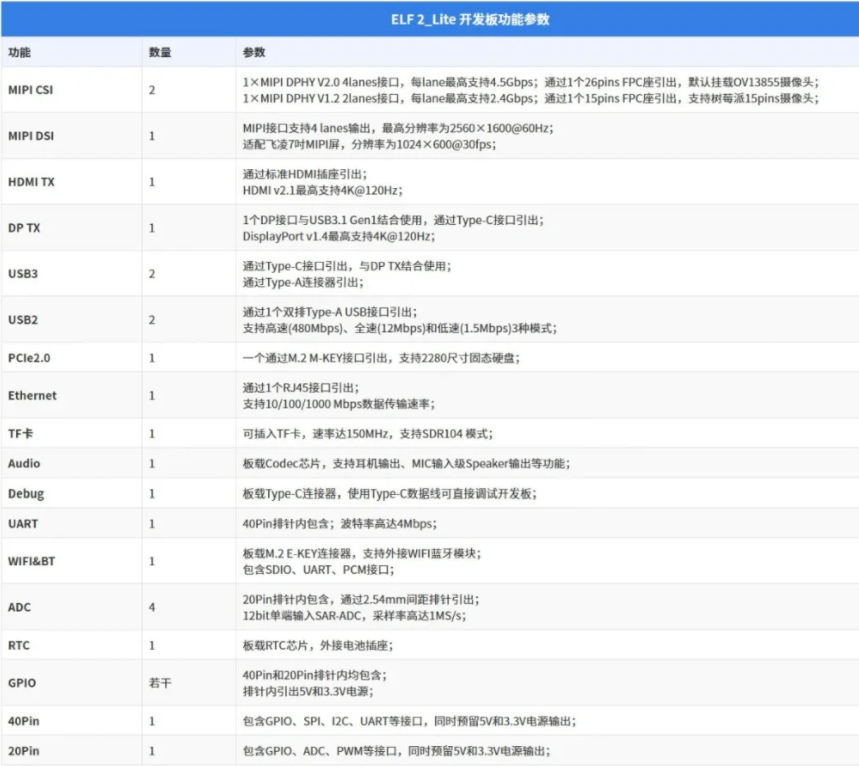Click the Debug row label
Viewport: 859px width, 766px height.
click(26, 494)
